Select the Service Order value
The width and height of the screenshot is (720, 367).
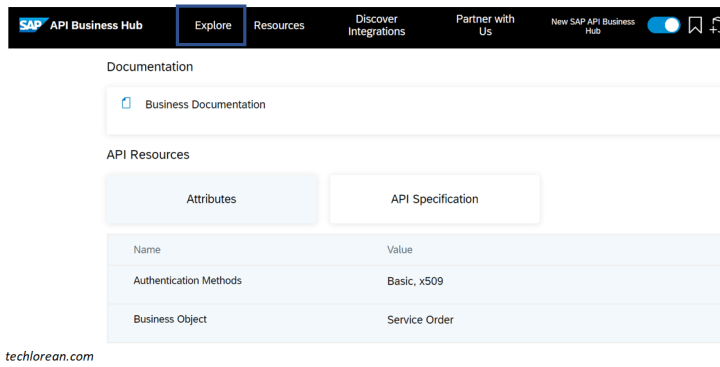click(x=420, y=320)
